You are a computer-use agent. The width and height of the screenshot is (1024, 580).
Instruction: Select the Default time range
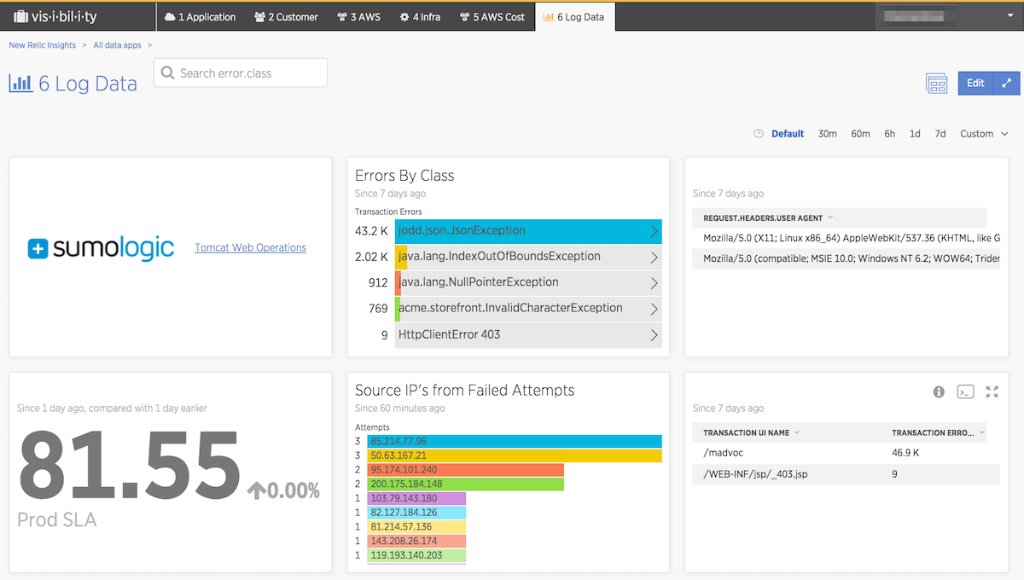(x=787, y=133)
